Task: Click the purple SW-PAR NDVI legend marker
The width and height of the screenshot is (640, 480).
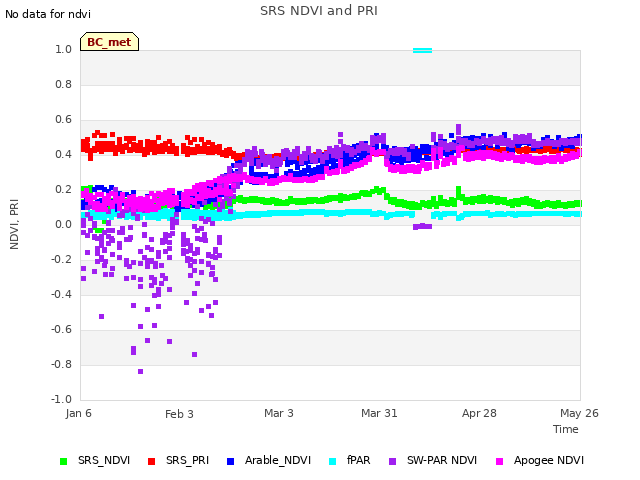Action: click(392, 461)
